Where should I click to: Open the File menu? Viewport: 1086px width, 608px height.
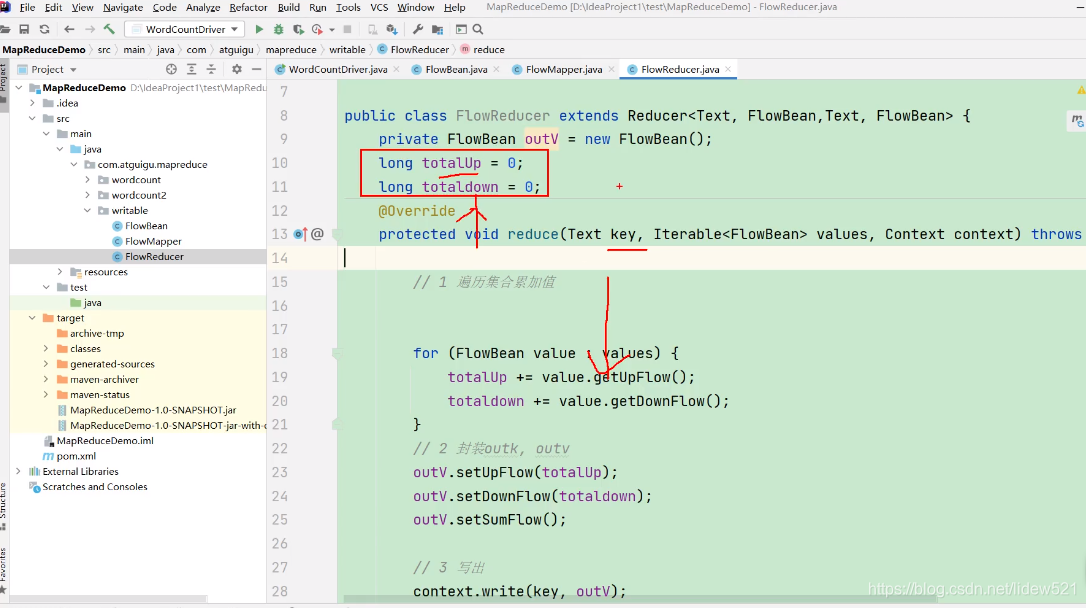[28, 8]
